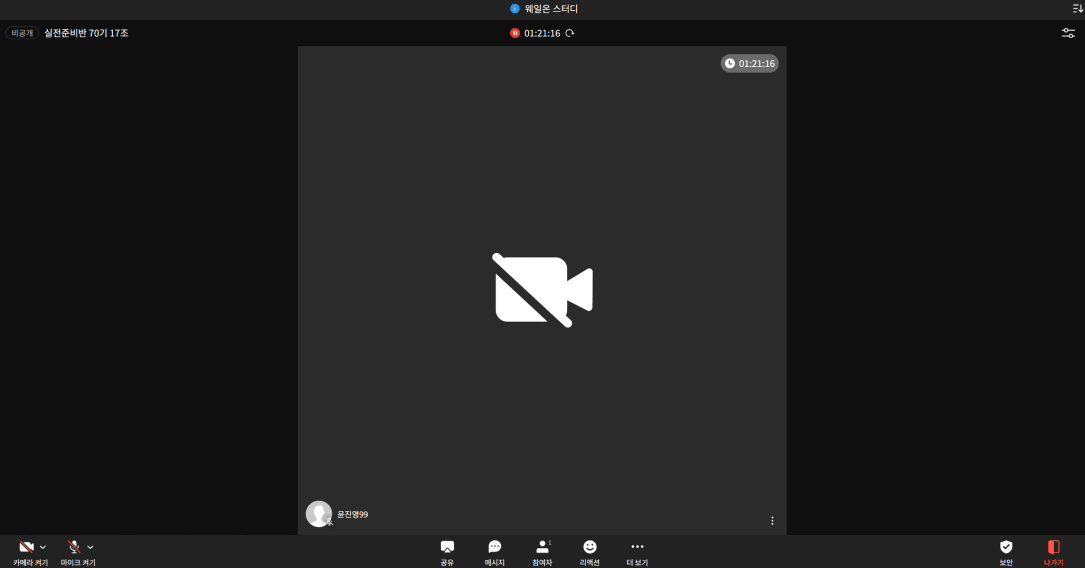The image size is (1085, 568).
Task: Click the top center recording time 01:21:16
Action: (x=542, y=33)
